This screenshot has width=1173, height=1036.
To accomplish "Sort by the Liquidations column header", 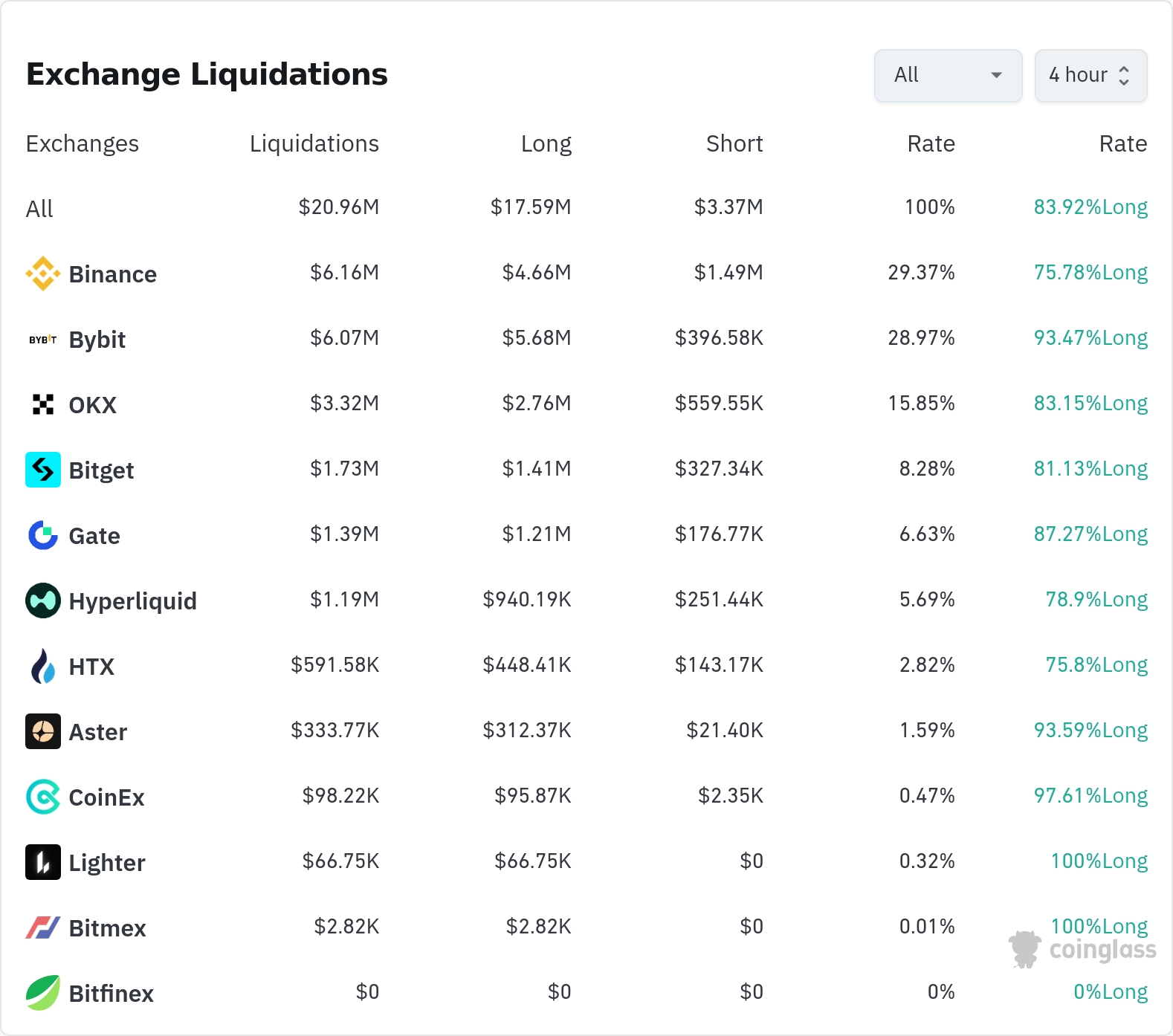I will click(314, 143).
